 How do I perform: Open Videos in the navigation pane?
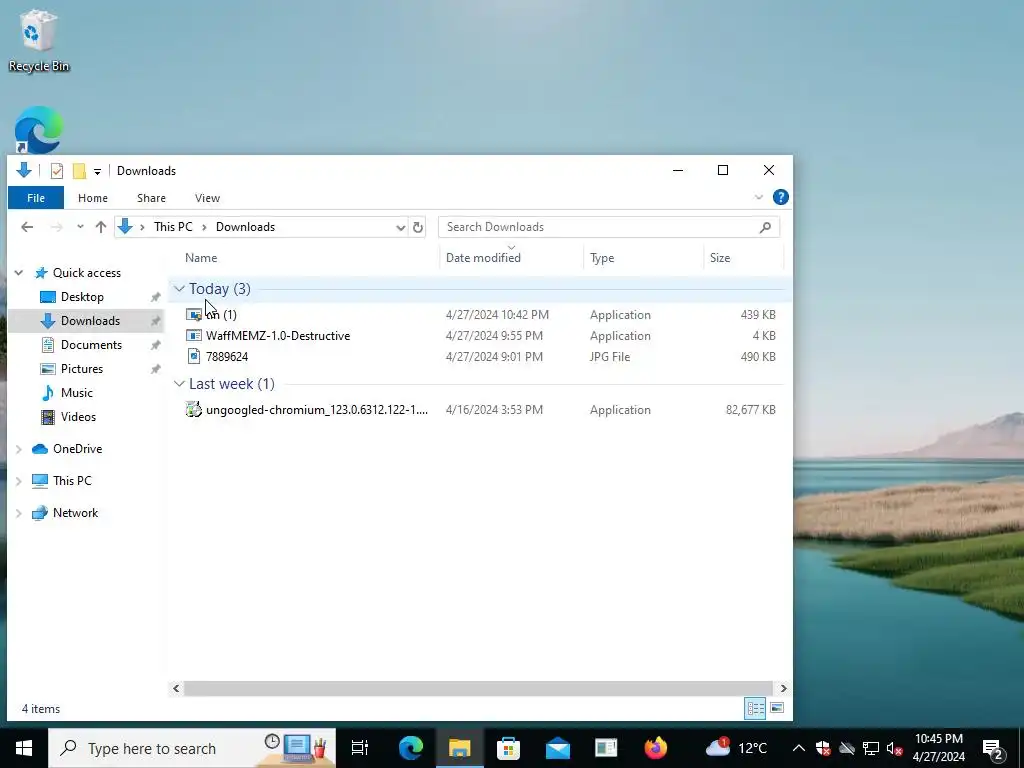pyautogui.click(x=78, y=417)
